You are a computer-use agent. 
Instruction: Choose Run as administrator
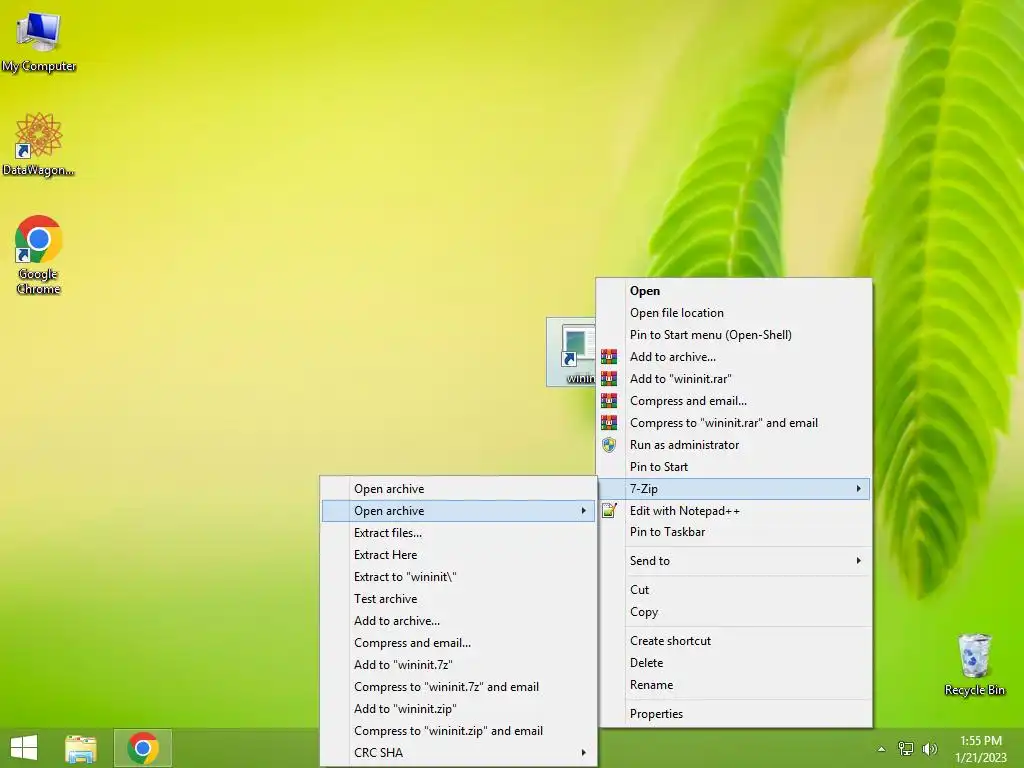735,445
